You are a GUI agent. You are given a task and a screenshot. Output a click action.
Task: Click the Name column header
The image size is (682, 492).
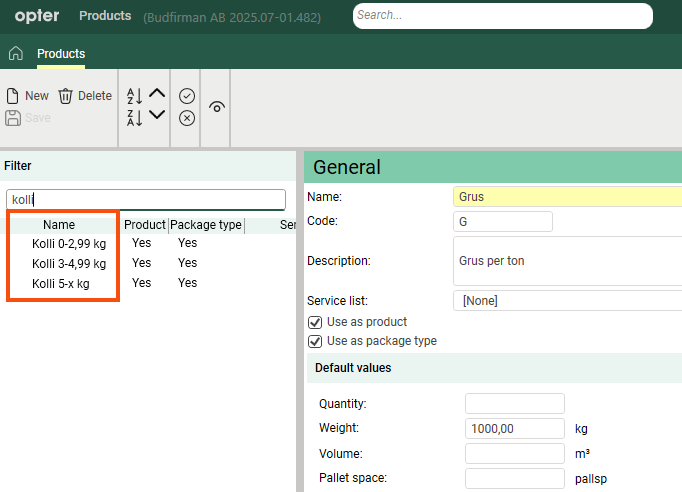pos(59,225)
